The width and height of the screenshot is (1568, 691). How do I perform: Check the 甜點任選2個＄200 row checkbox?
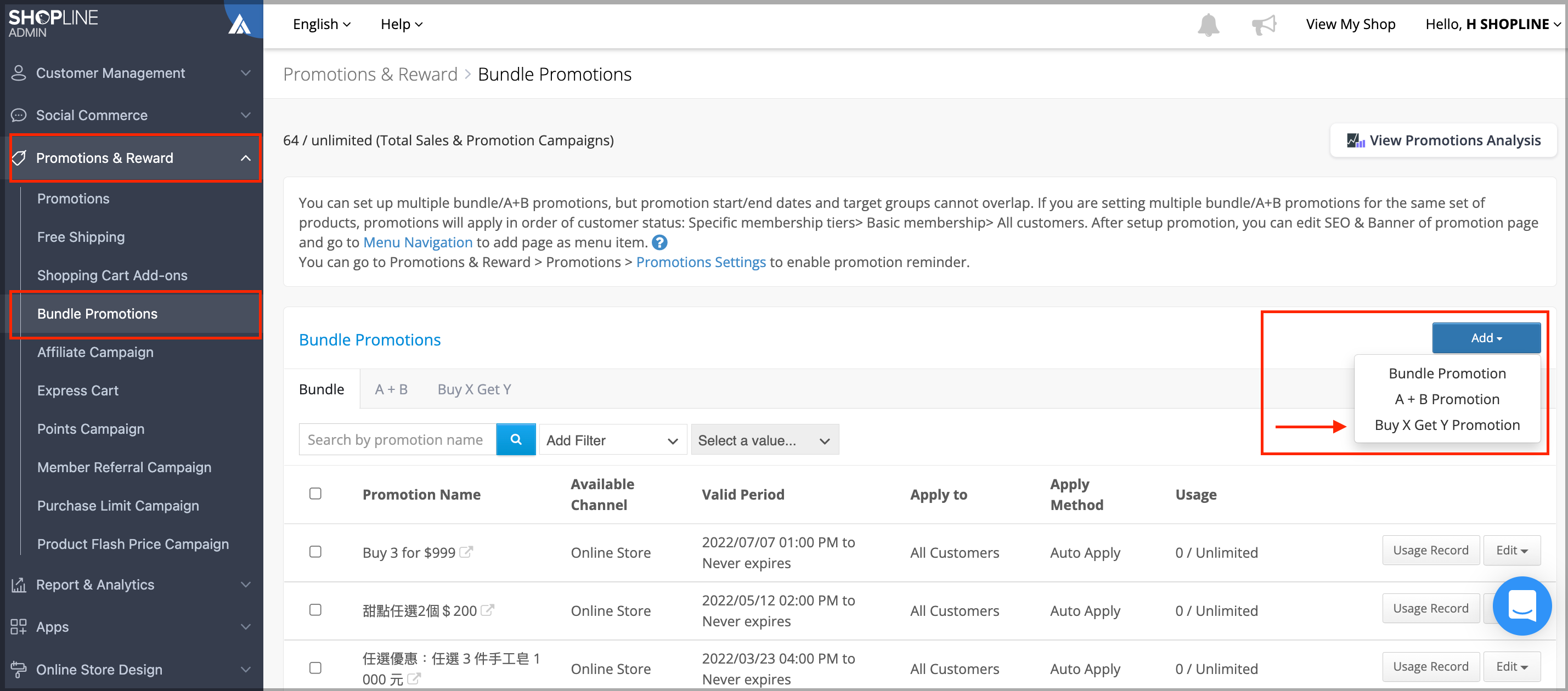[315, 609]
